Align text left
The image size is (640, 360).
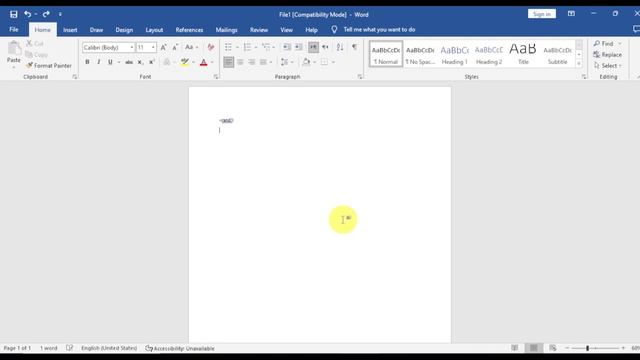[229, 62]
